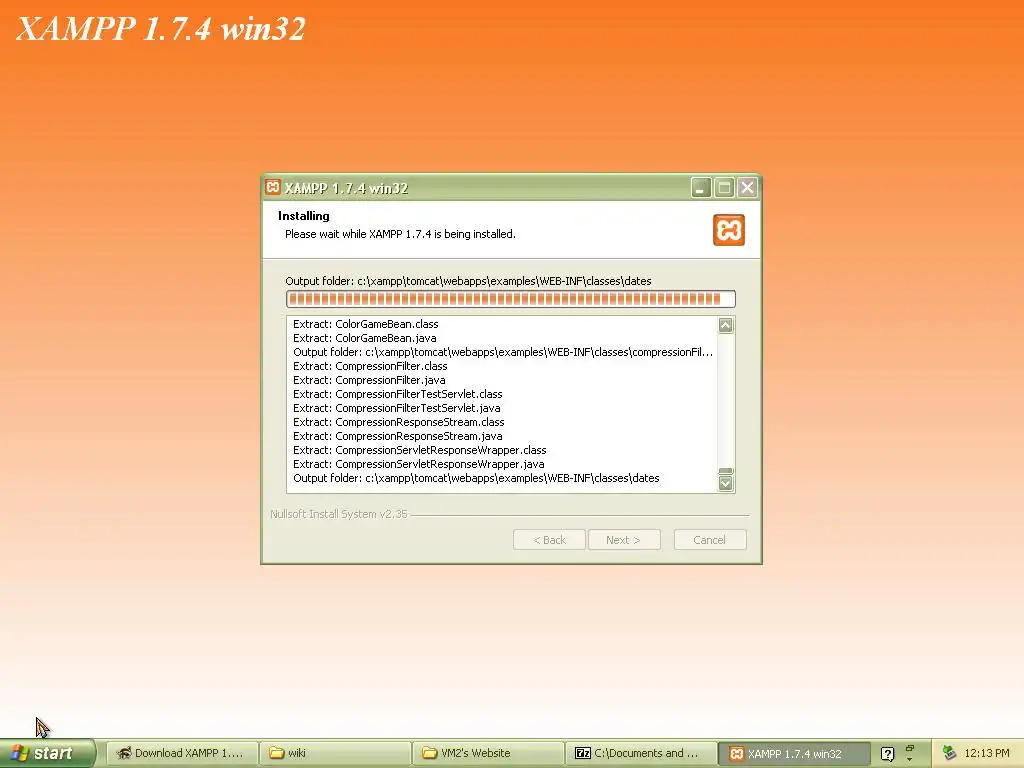Click the Windows flag on Start button
The width and height of the screenshot is (1024, 768).
pyautogui.click(x=19, y=753)
